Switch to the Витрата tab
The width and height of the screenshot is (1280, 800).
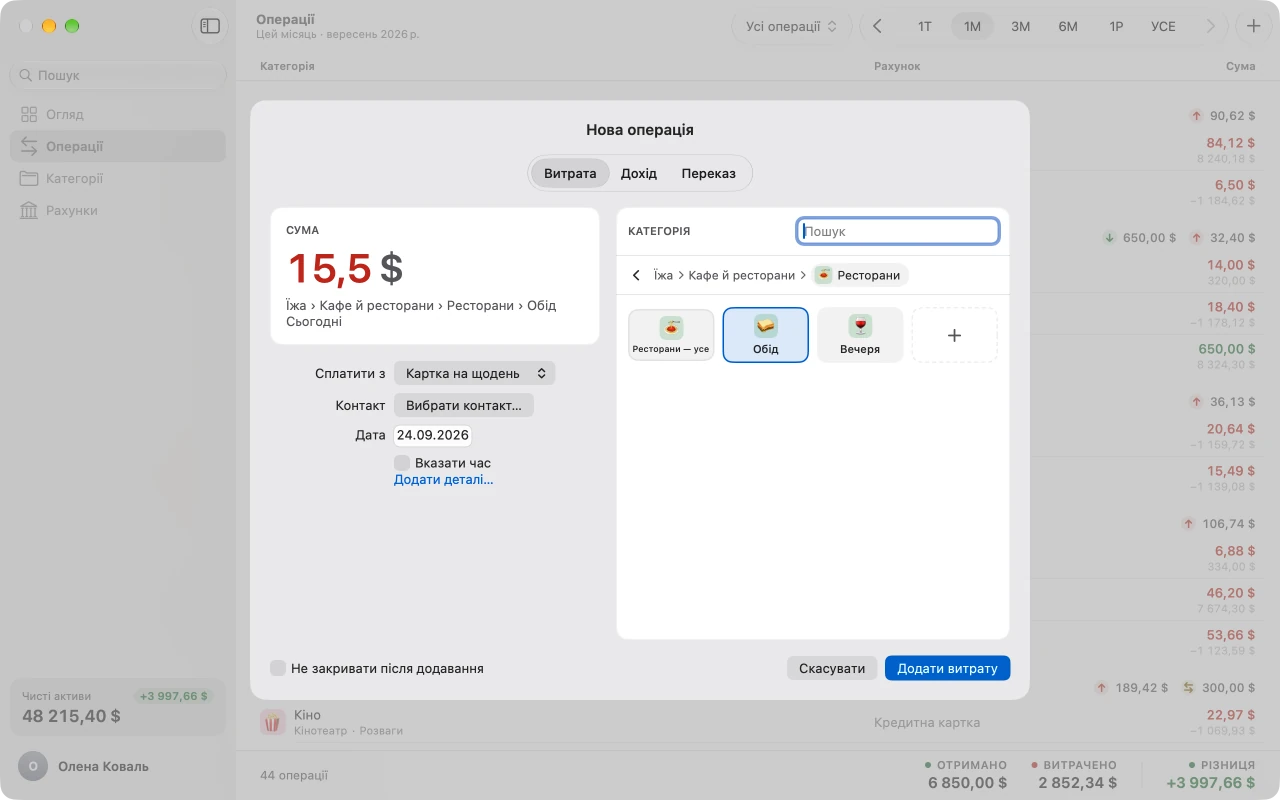pos(570,173)
